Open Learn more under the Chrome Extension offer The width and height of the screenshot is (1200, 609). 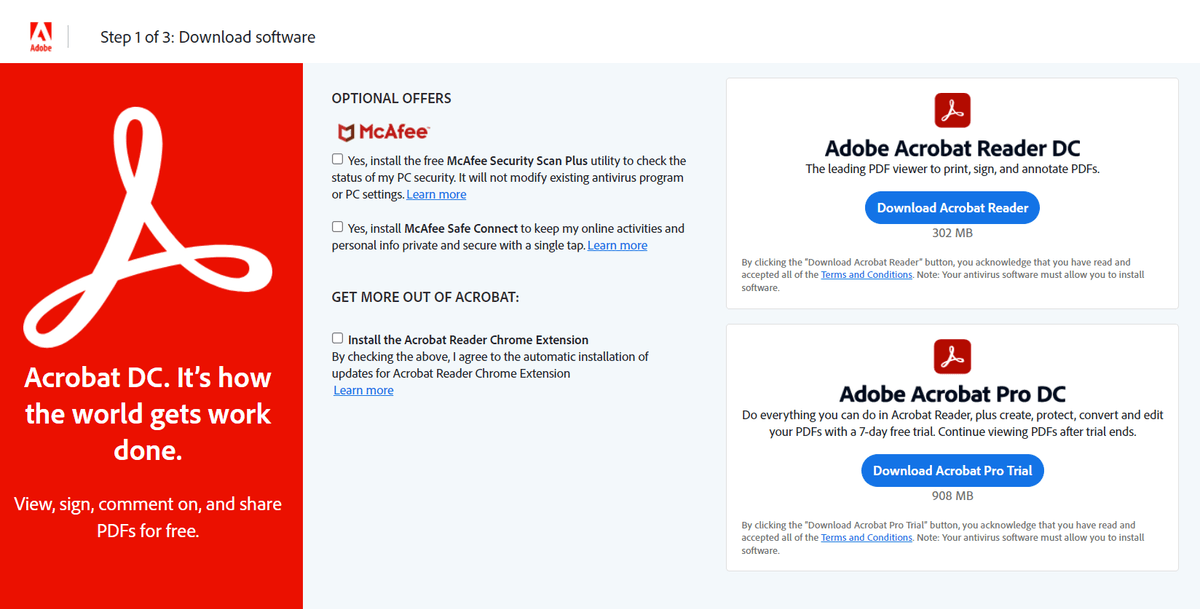[x=363, y=389]
